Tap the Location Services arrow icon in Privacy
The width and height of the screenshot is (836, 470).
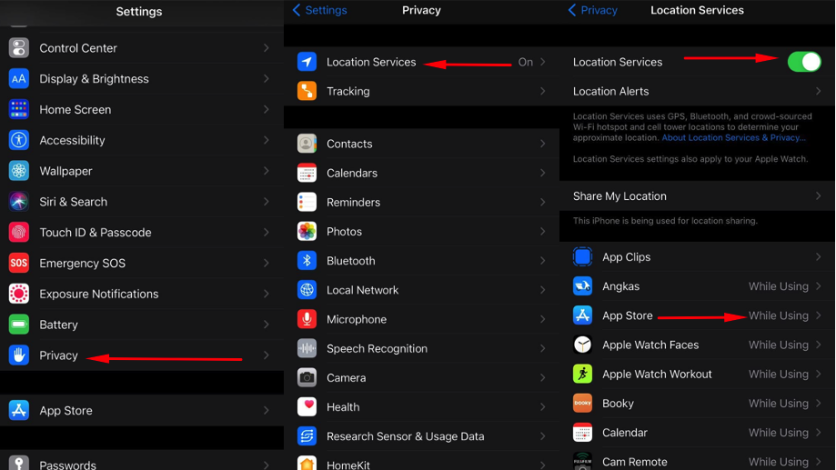pyautogui.click(x=307, y=62)
